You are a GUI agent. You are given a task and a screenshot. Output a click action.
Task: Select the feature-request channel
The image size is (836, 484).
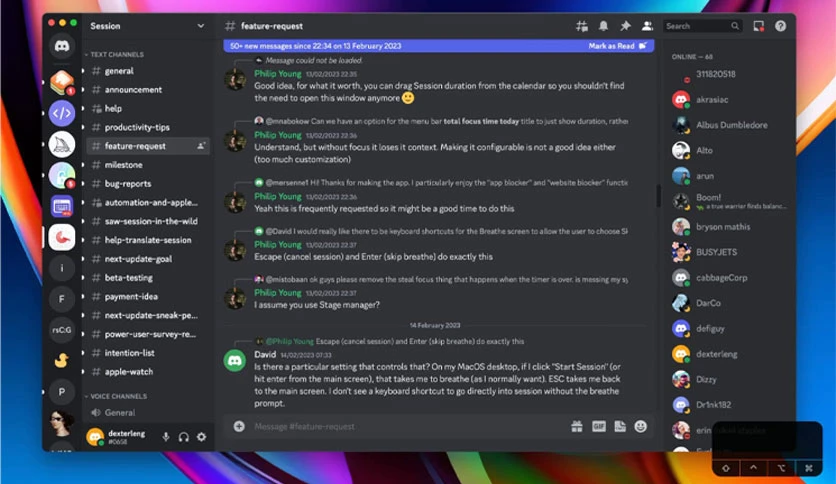coord(148,146)
